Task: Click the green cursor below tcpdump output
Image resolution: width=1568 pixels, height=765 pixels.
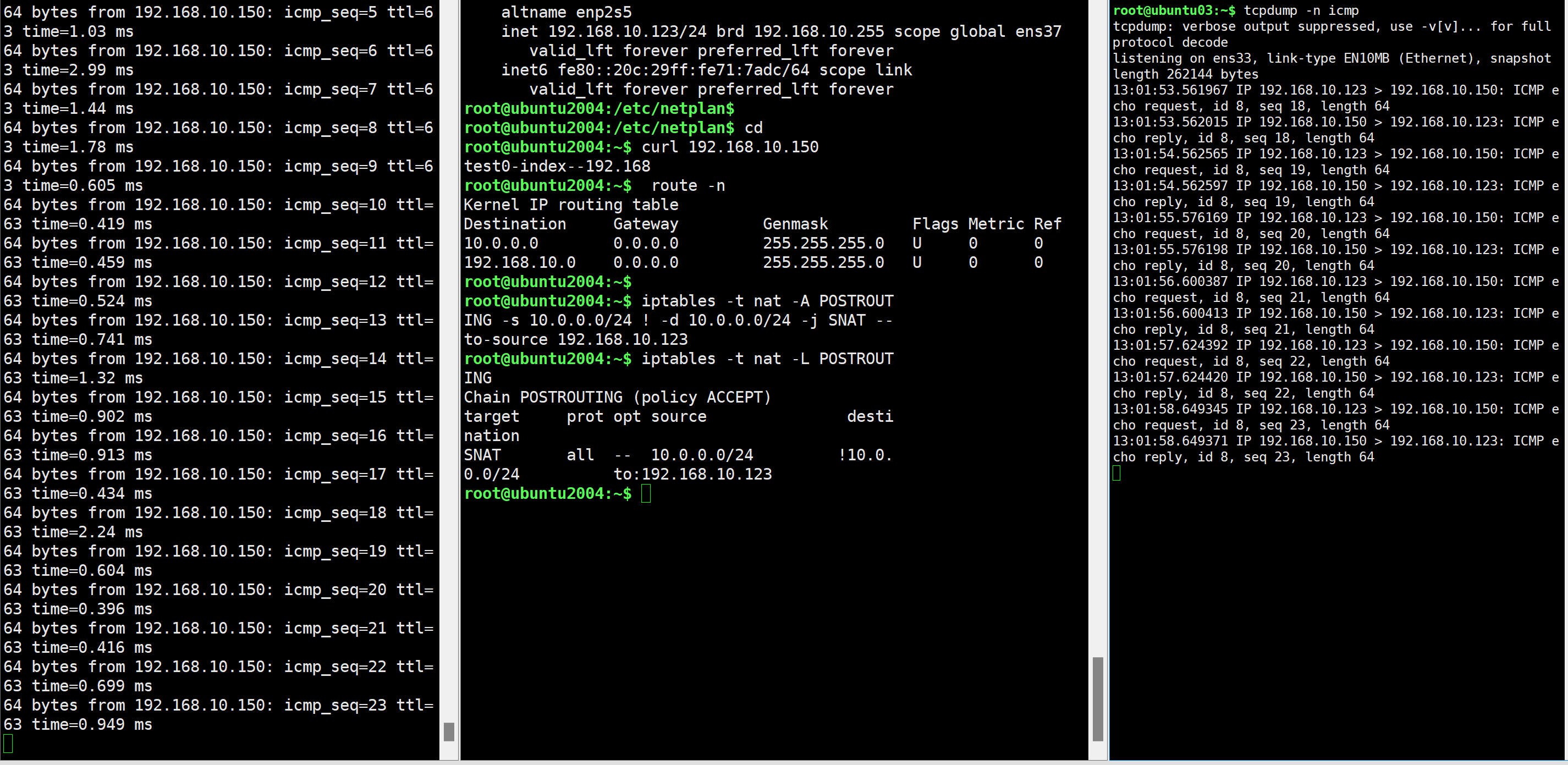Action: pyautogui.click(x=1116, y=473)
